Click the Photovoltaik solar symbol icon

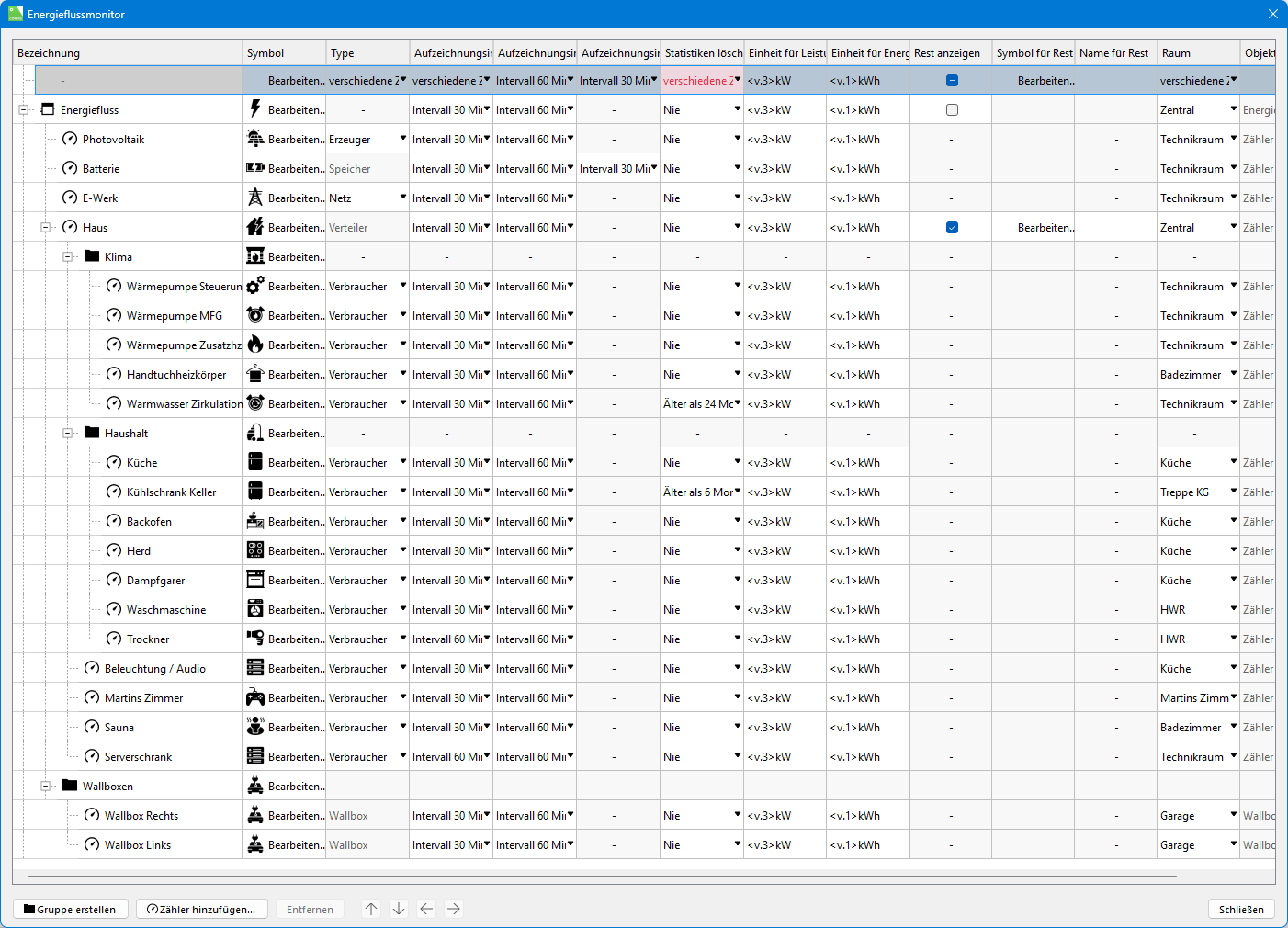pos(255,139)
